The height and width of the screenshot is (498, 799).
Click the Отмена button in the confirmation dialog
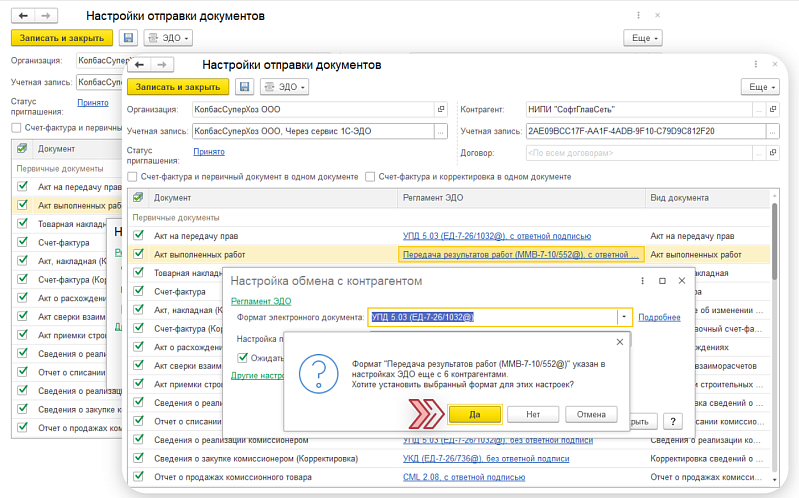pyautogui.click(x=591, y=414)
